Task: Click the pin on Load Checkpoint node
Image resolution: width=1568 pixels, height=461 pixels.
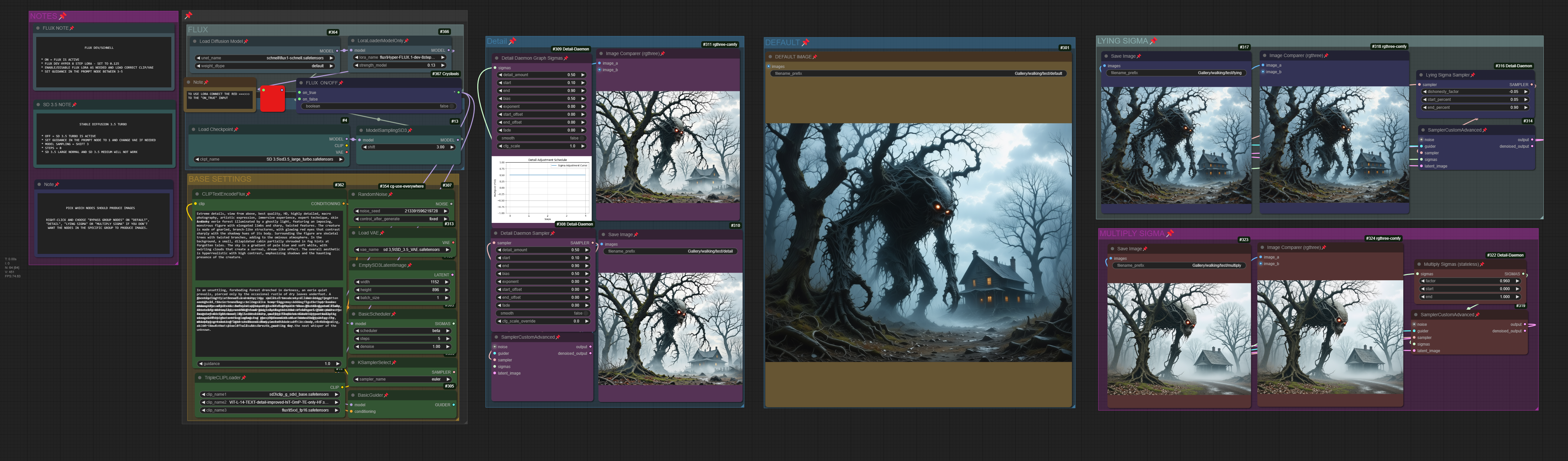Action: point(236,129)
